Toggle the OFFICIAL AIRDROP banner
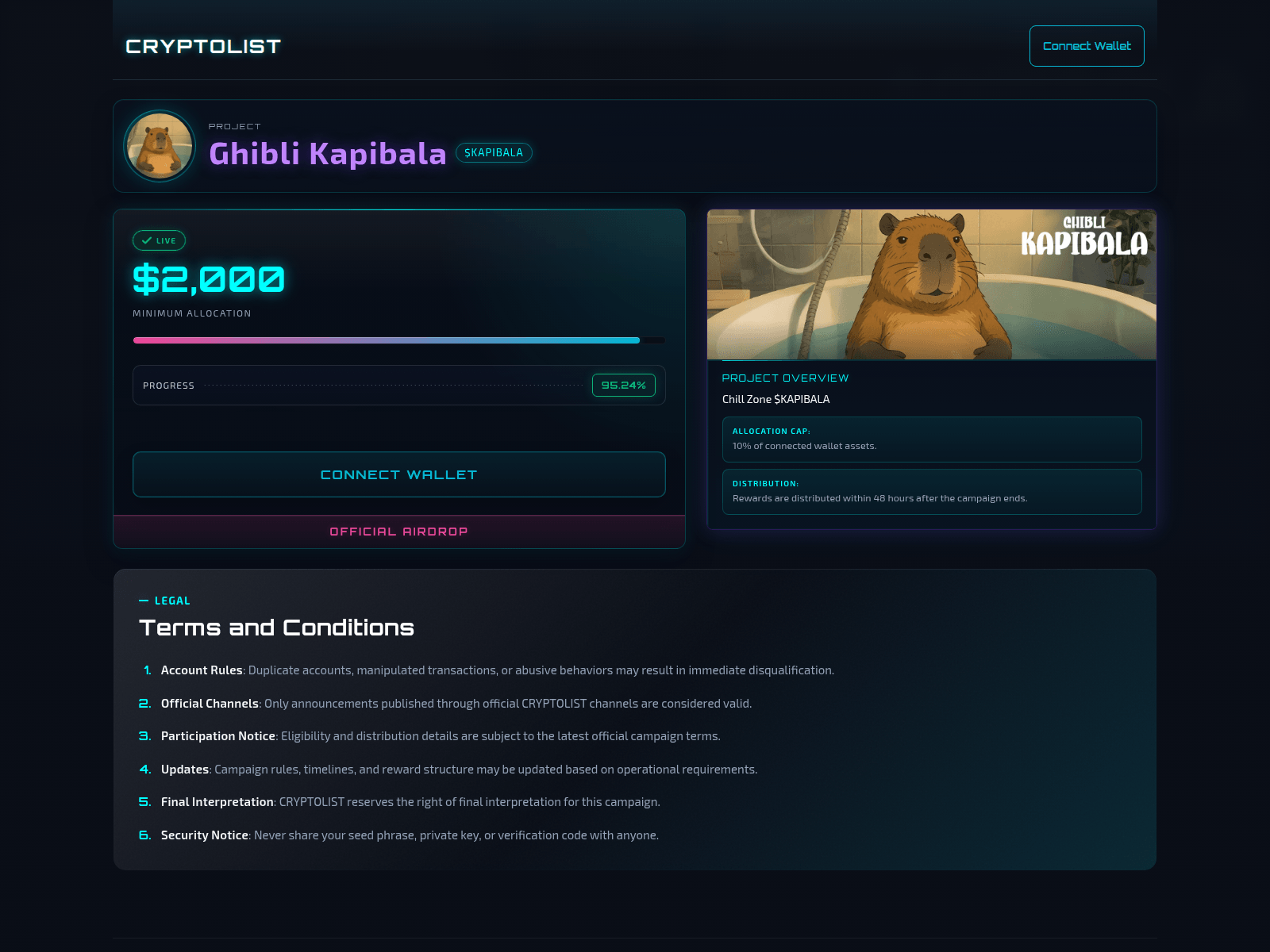 398,532
